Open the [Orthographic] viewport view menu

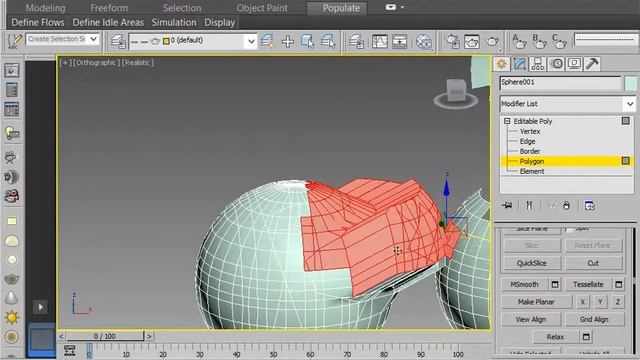(x=96, y=62)
